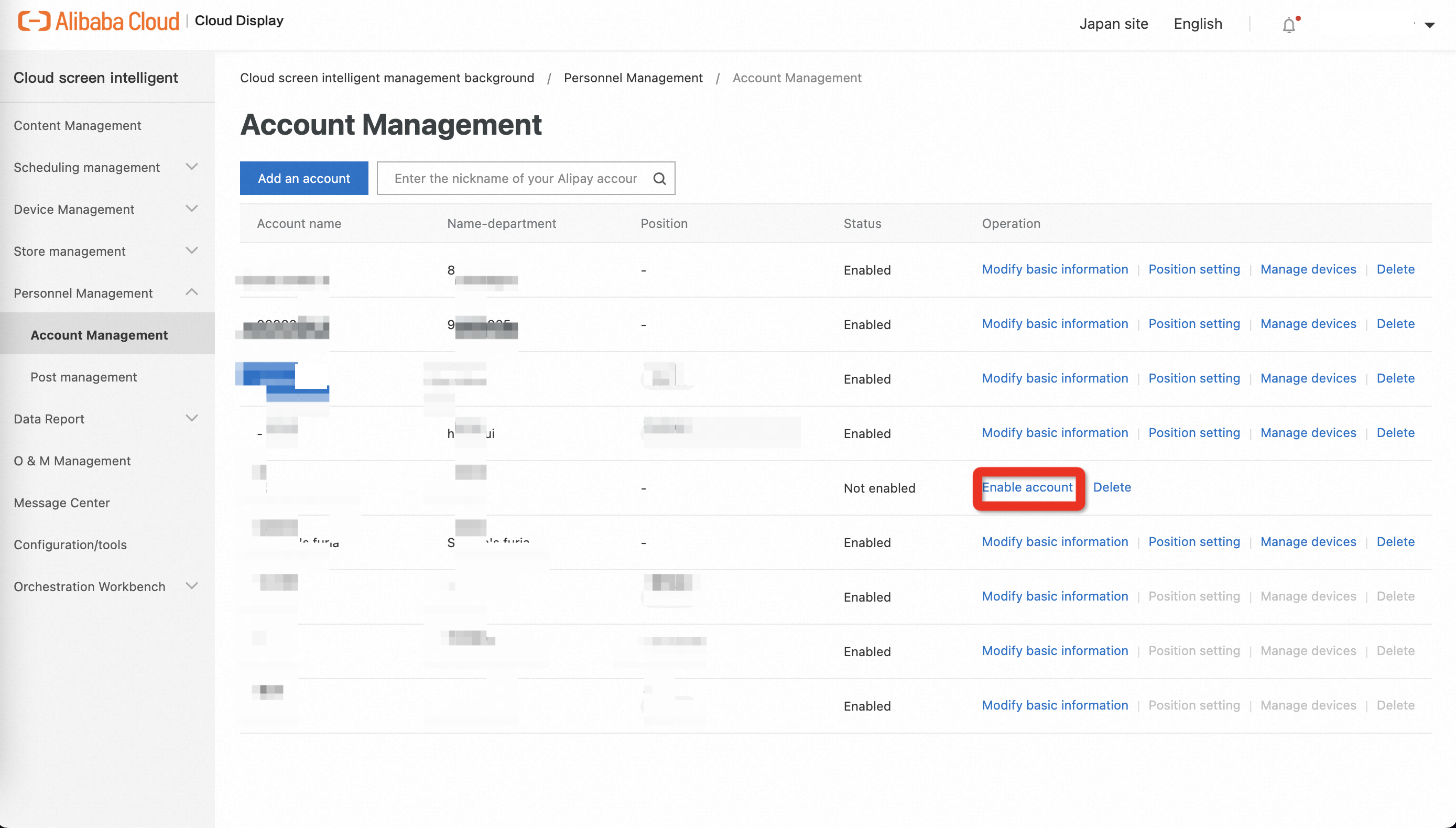Collapse Personnel Management menu
Screen dimensions: 1456x828
(192, 292)
